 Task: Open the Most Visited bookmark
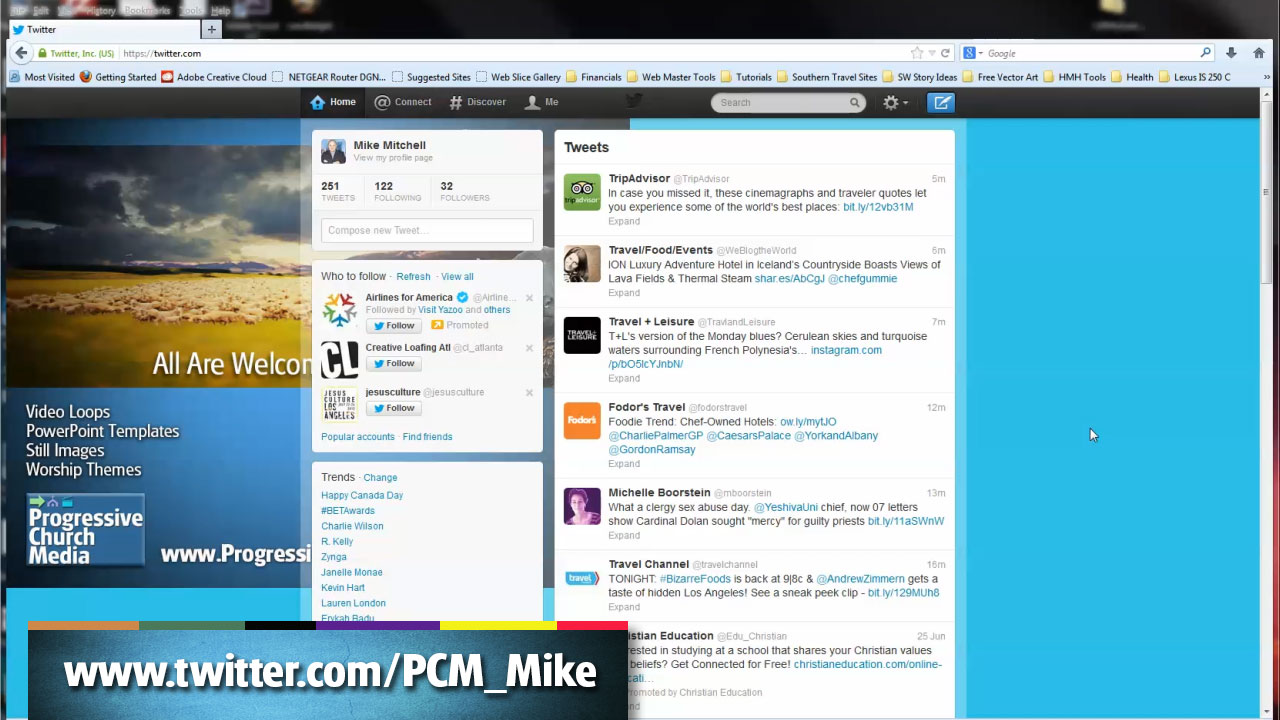point(42,77)
